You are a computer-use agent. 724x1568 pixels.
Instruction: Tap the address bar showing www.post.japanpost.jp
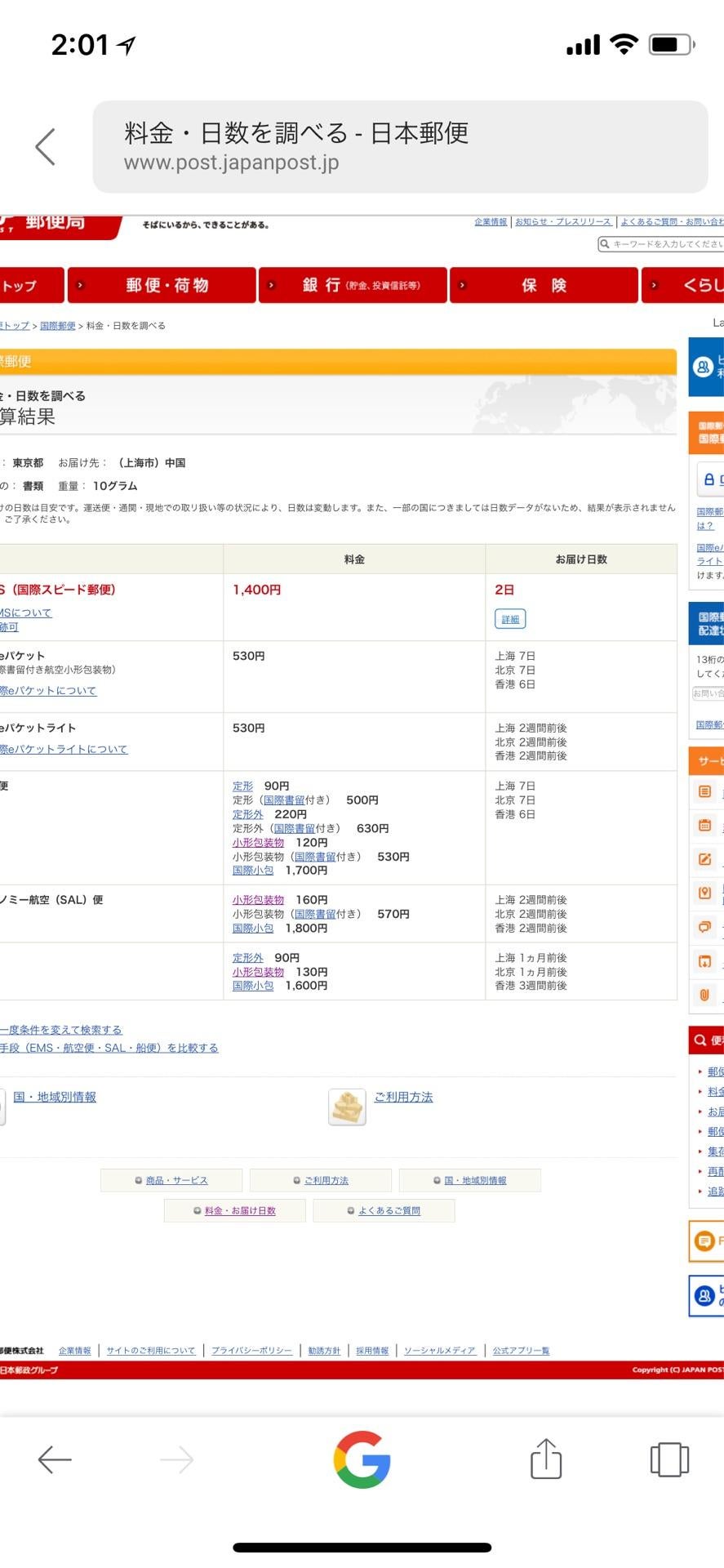tap(400, 147)
